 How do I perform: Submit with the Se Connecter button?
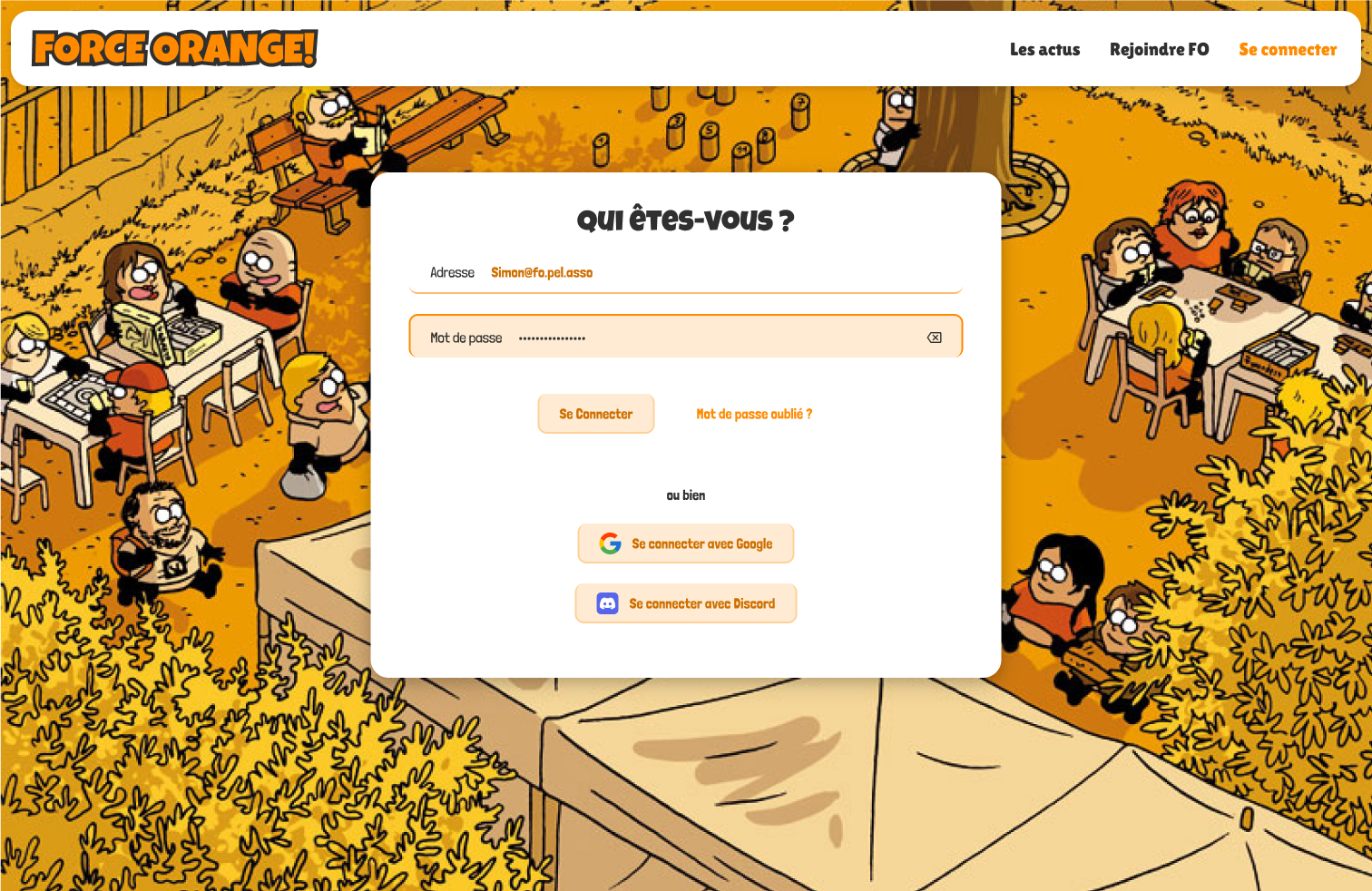pyautogui.click(x=595, y=414)
